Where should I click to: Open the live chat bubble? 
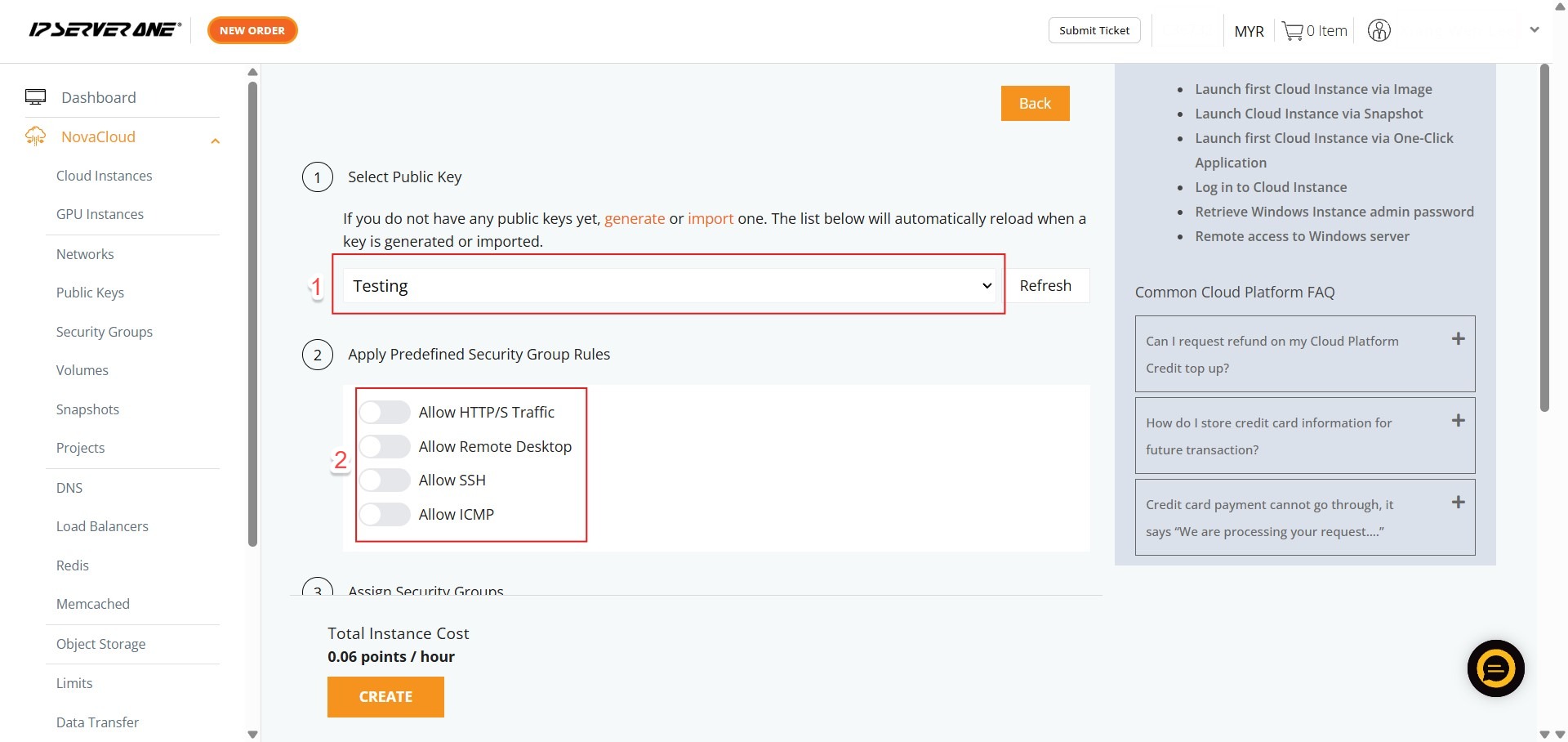click(x=1495, y=668)
